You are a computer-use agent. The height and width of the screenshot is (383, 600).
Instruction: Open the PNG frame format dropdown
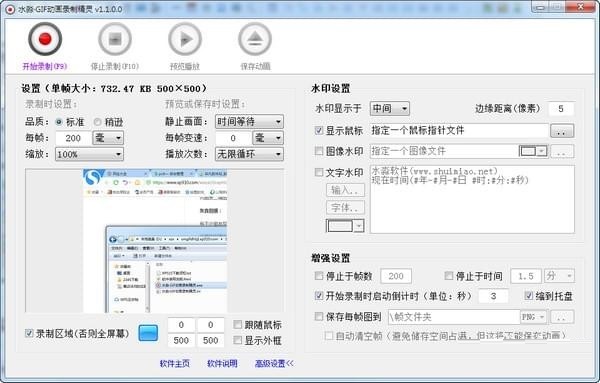(x=534, y=317)
